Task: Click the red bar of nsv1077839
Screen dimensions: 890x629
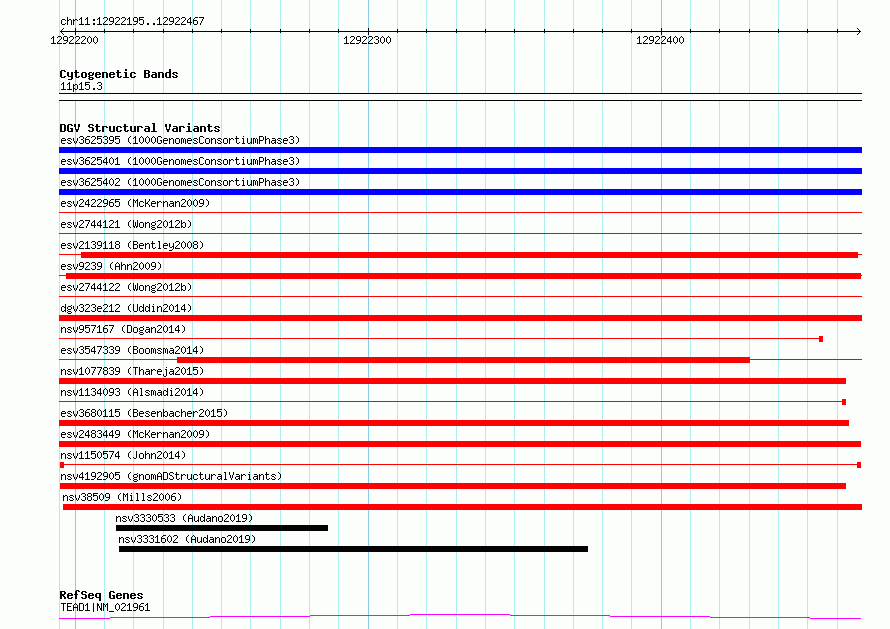Action: tap(452, 381)
